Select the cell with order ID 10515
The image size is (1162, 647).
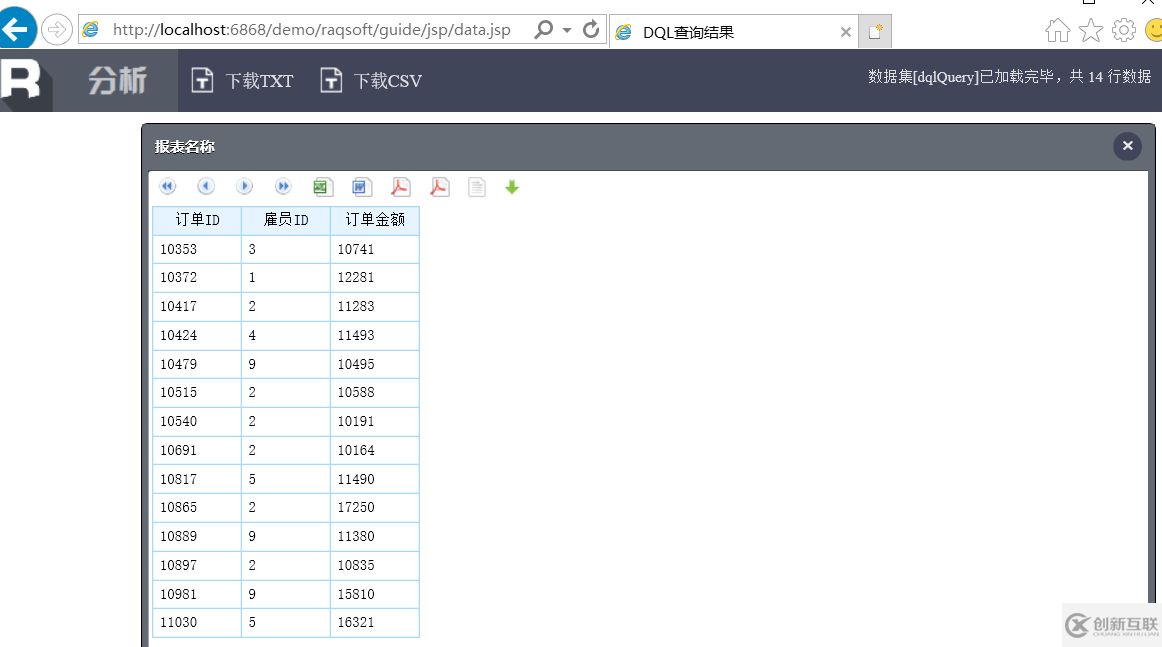click(197, 392)
